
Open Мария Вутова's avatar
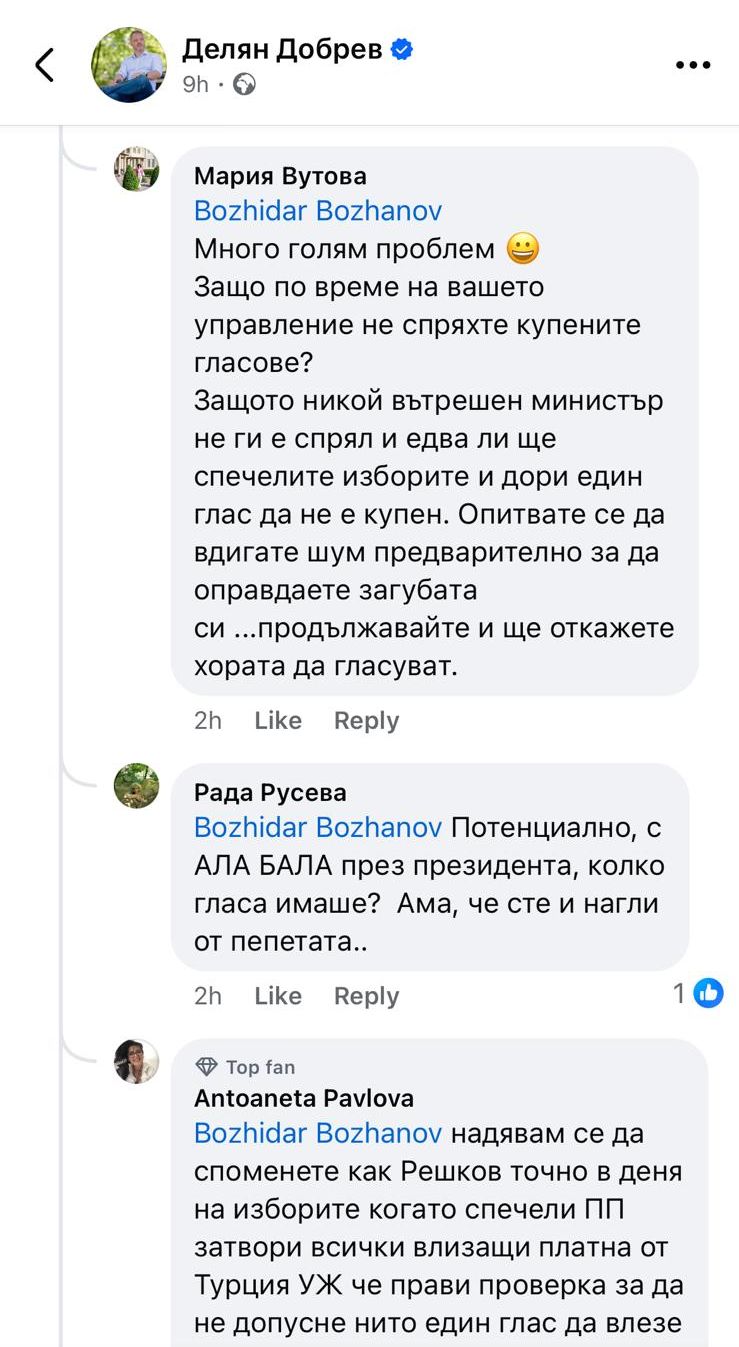click(x=135, y=169)
